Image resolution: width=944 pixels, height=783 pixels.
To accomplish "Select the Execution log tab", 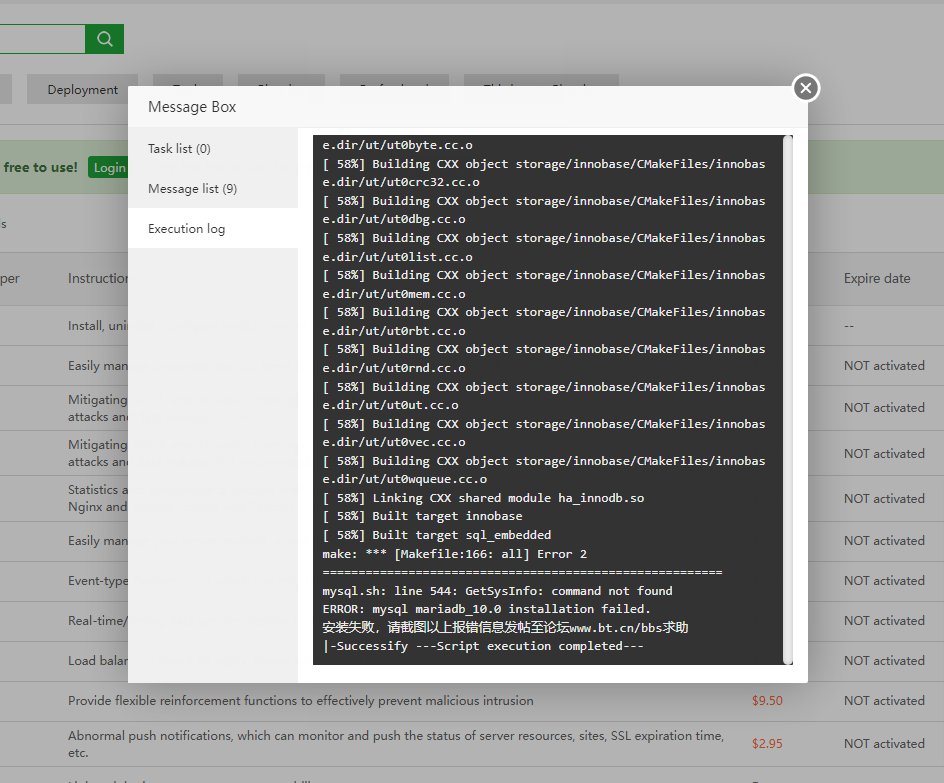I will tap(186, 228).
